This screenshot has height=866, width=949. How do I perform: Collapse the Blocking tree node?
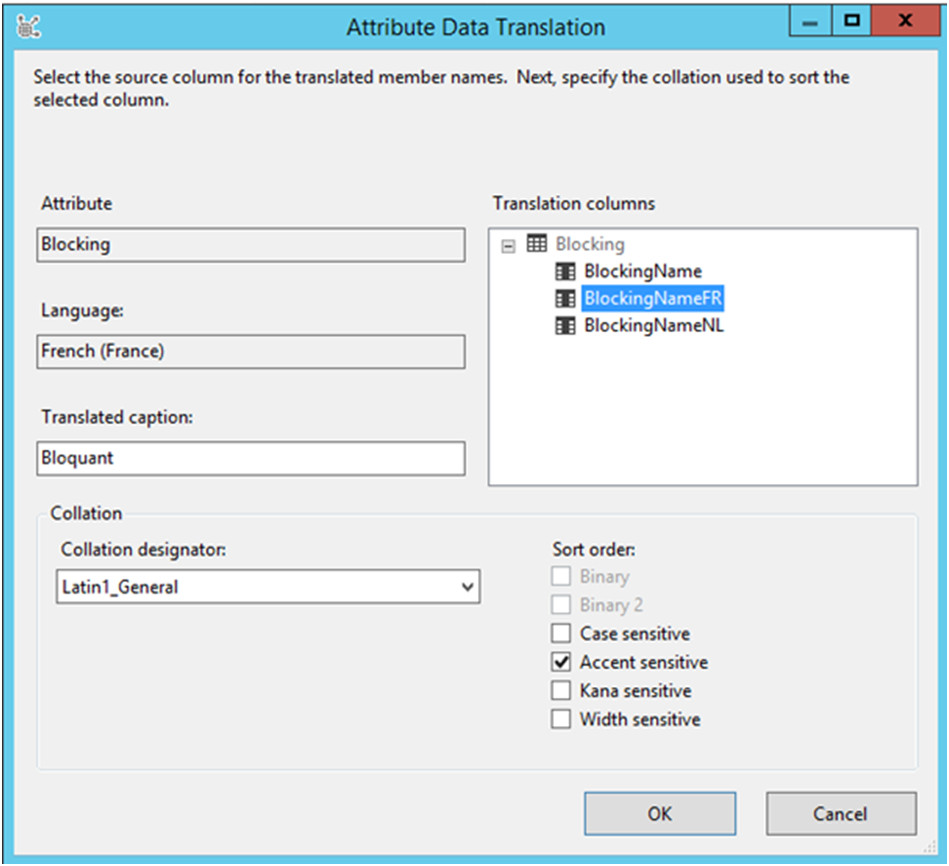[509, 245]
